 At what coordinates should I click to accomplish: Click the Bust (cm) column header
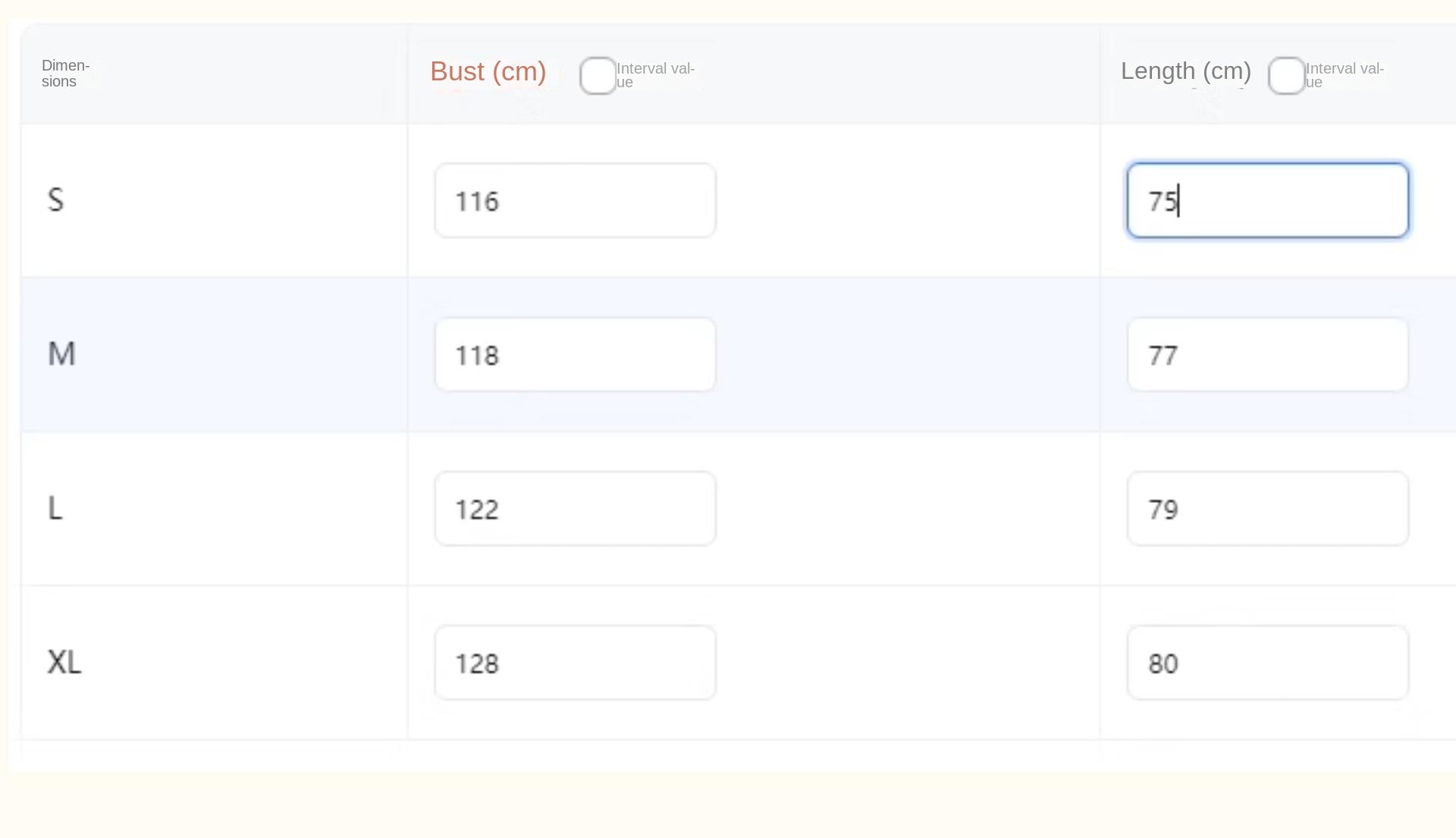point(488,71)
